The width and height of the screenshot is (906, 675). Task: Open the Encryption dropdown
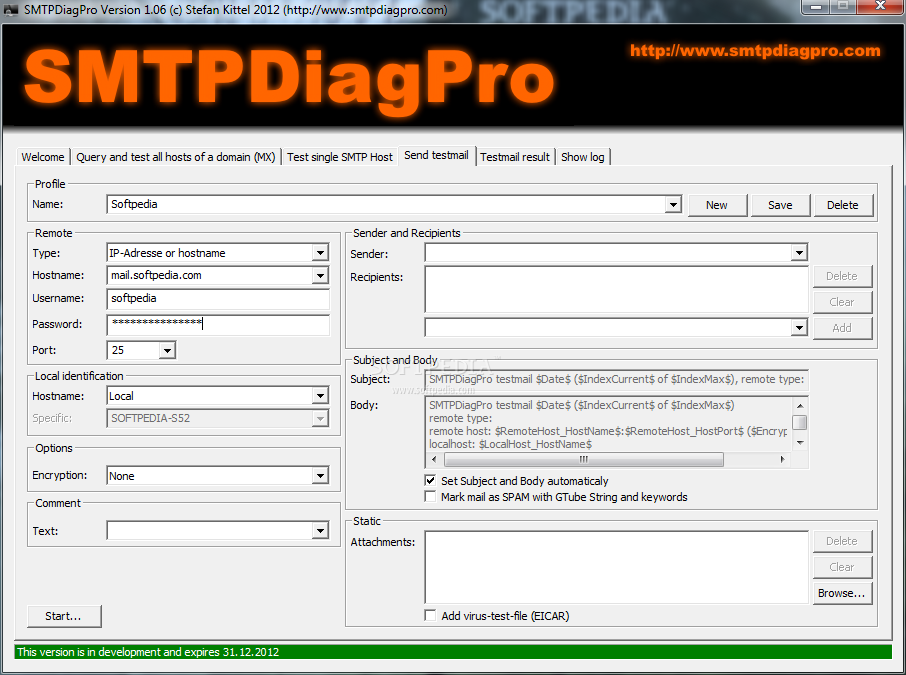click(320, 476)
